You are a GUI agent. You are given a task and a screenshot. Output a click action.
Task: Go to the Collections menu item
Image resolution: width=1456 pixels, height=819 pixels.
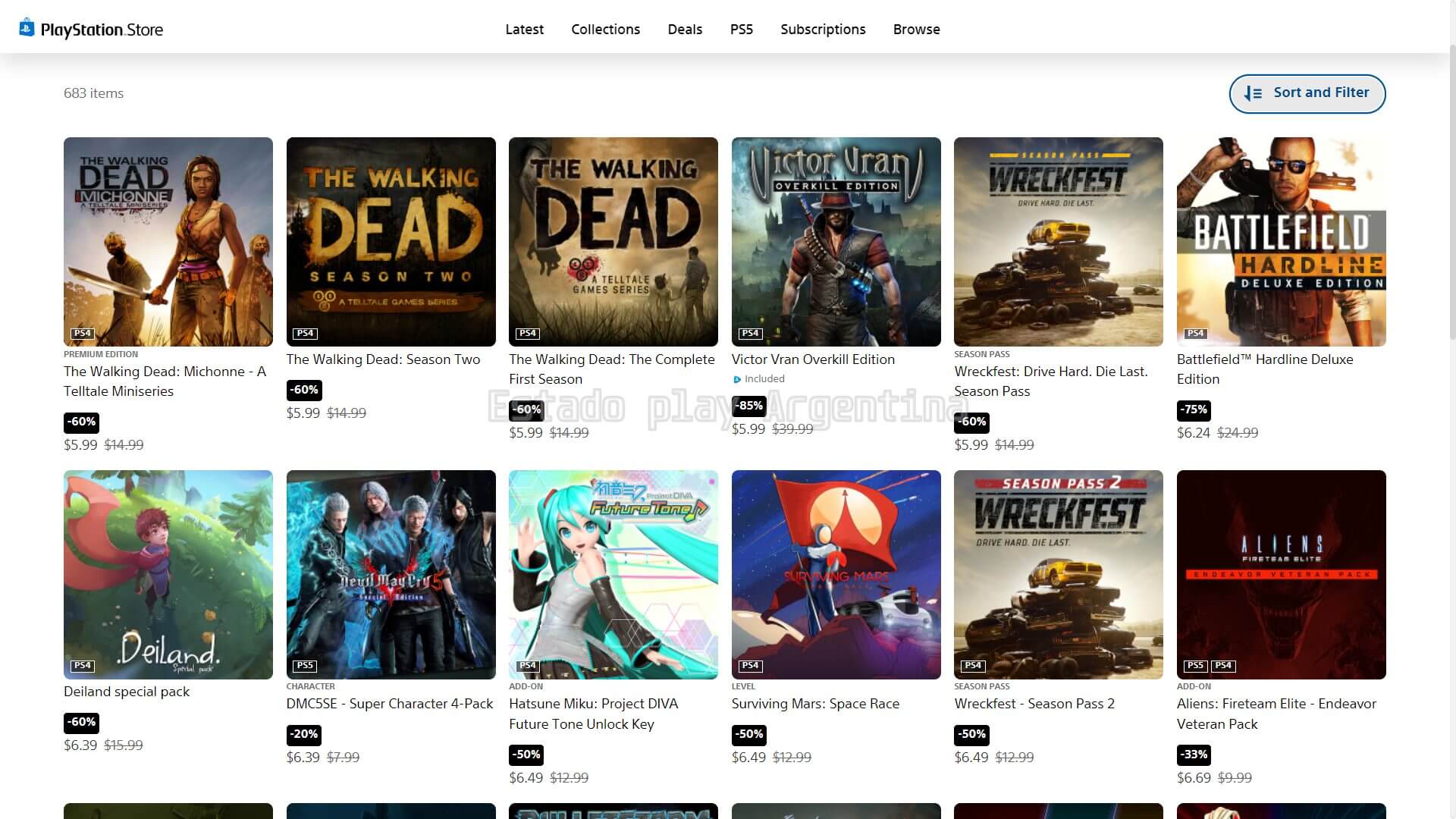[605, 30]
